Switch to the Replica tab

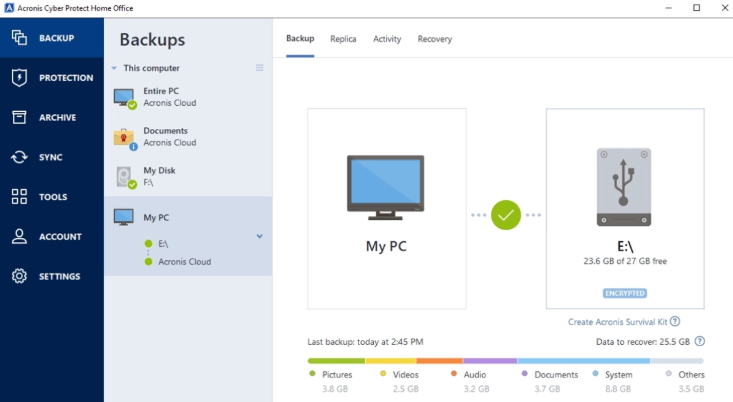343,39
